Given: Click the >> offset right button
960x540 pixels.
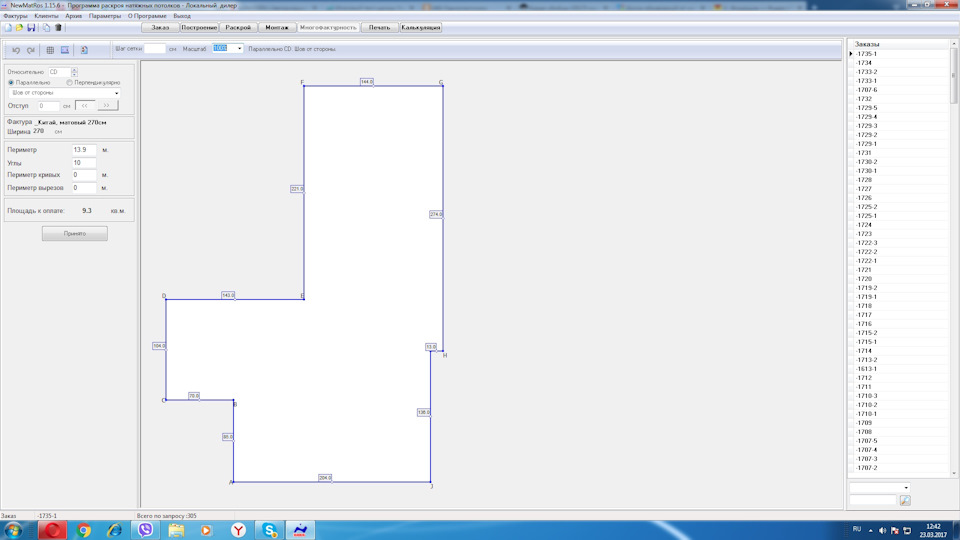Looking at the screenshot, I should 107,105.
